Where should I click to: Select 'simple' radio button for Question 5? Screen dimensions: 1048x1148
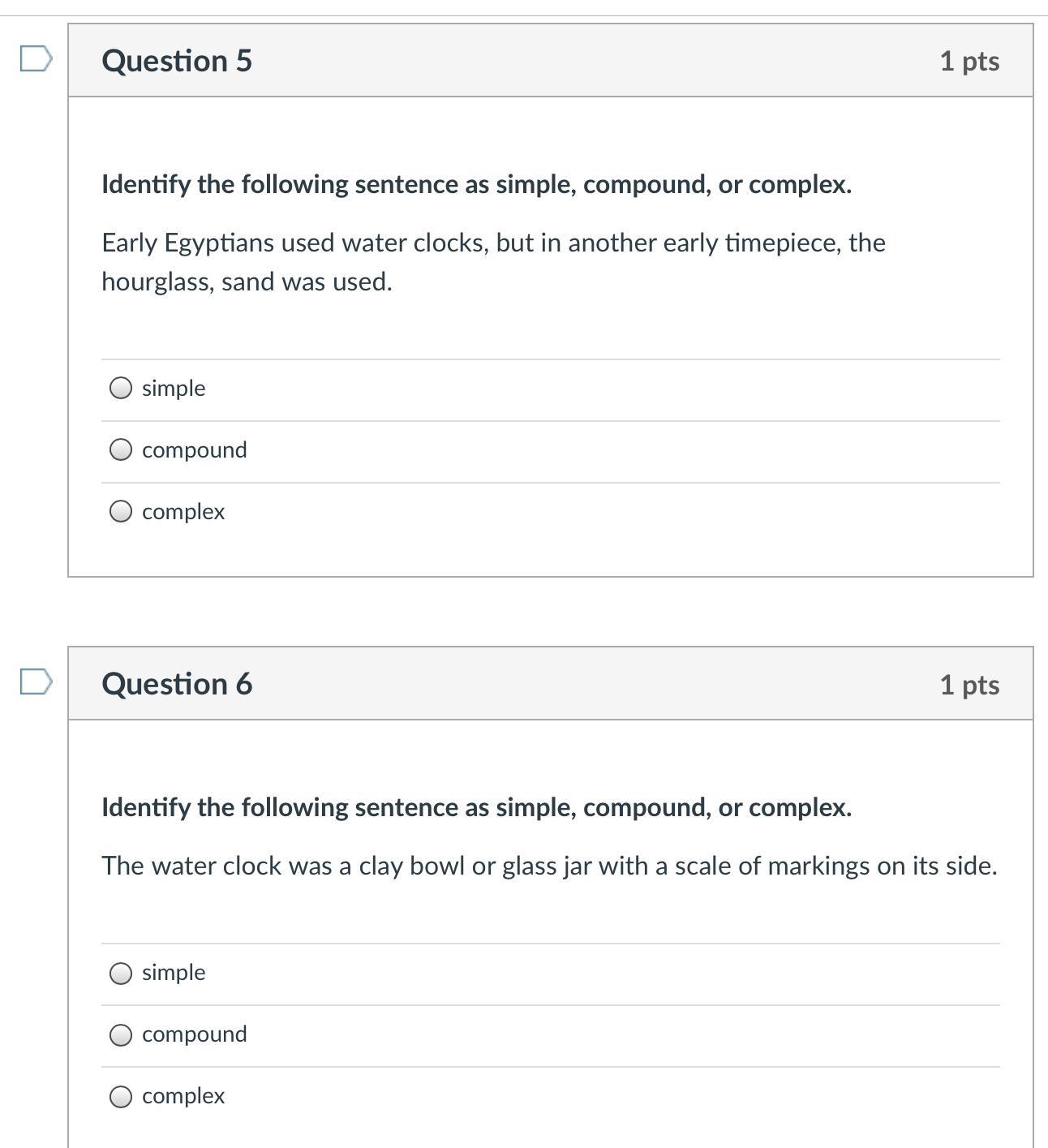click(x=121, y=389)
